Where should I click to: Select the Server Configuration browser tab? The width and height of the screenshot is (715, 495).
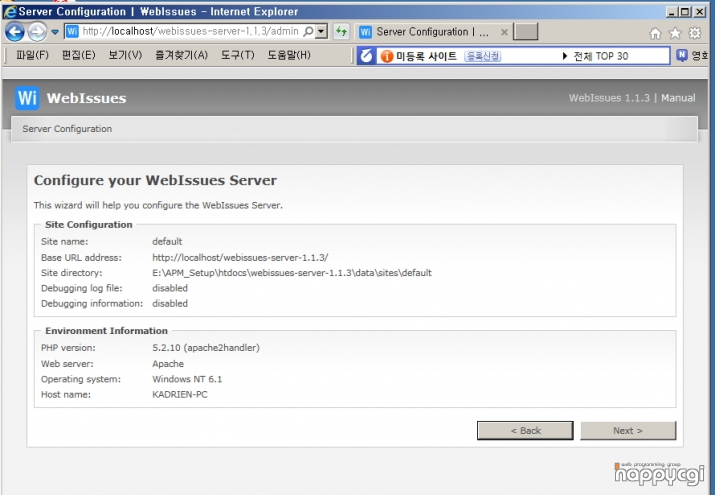432,32
